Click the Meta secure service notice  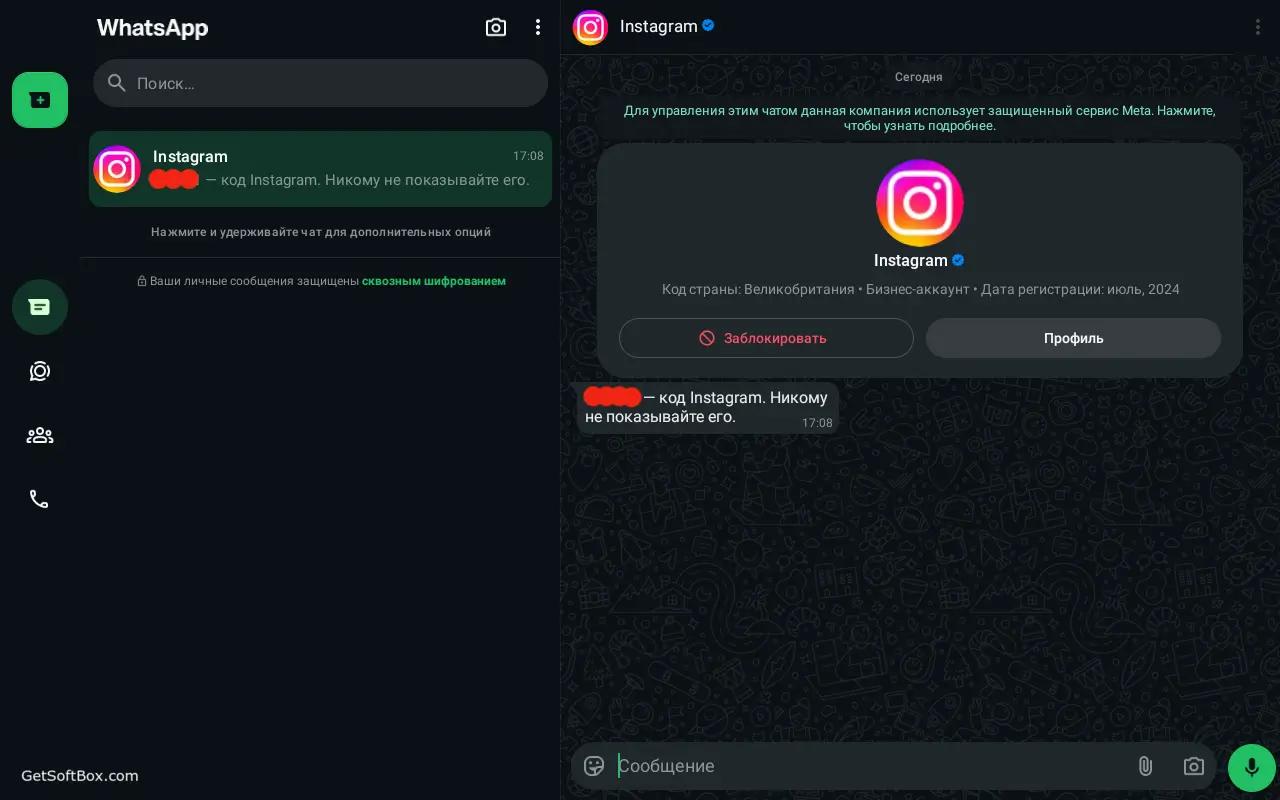[919, 118]
